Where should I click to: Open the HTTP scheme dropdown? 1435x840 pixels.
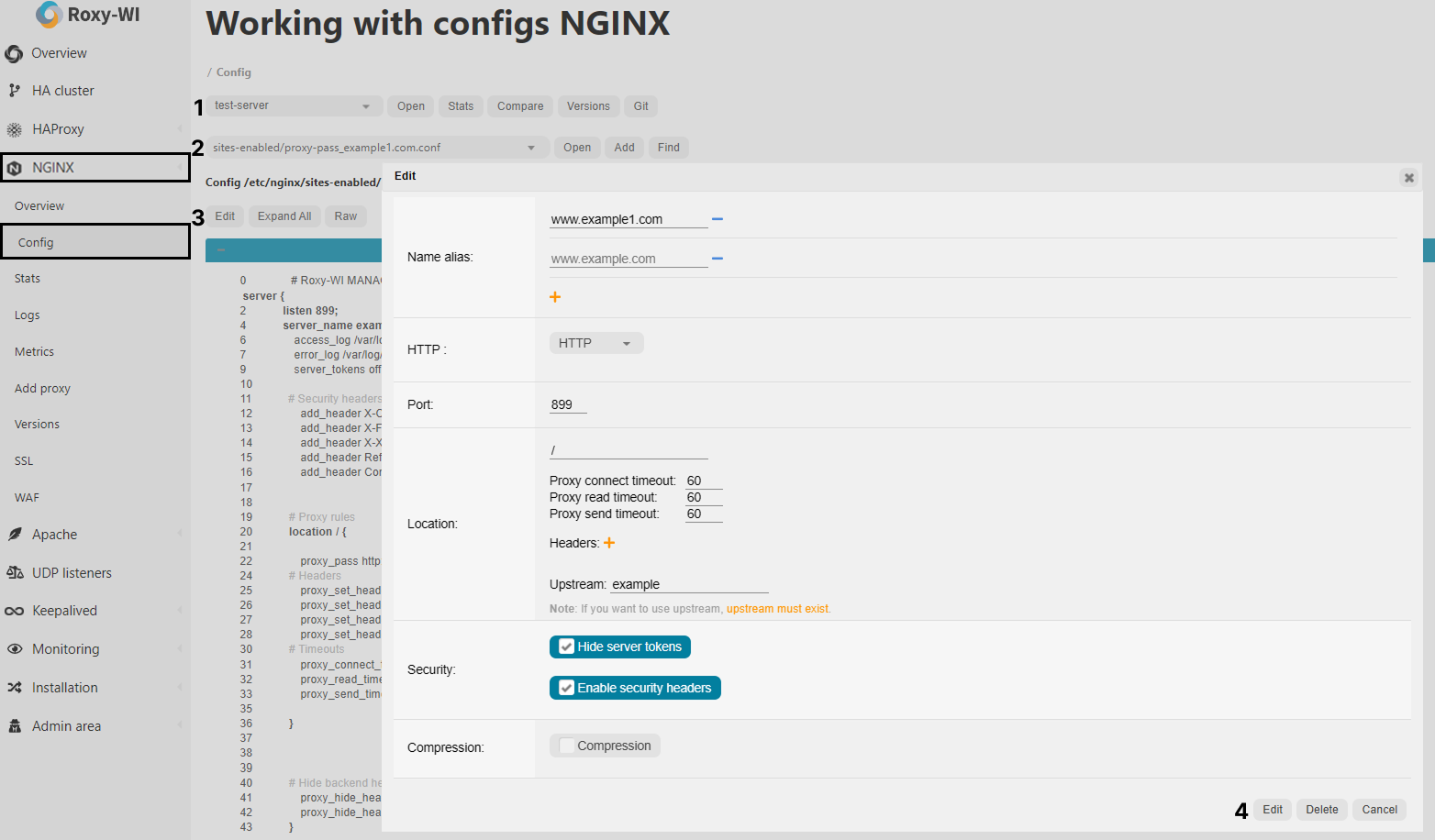(x=596, y=343)
